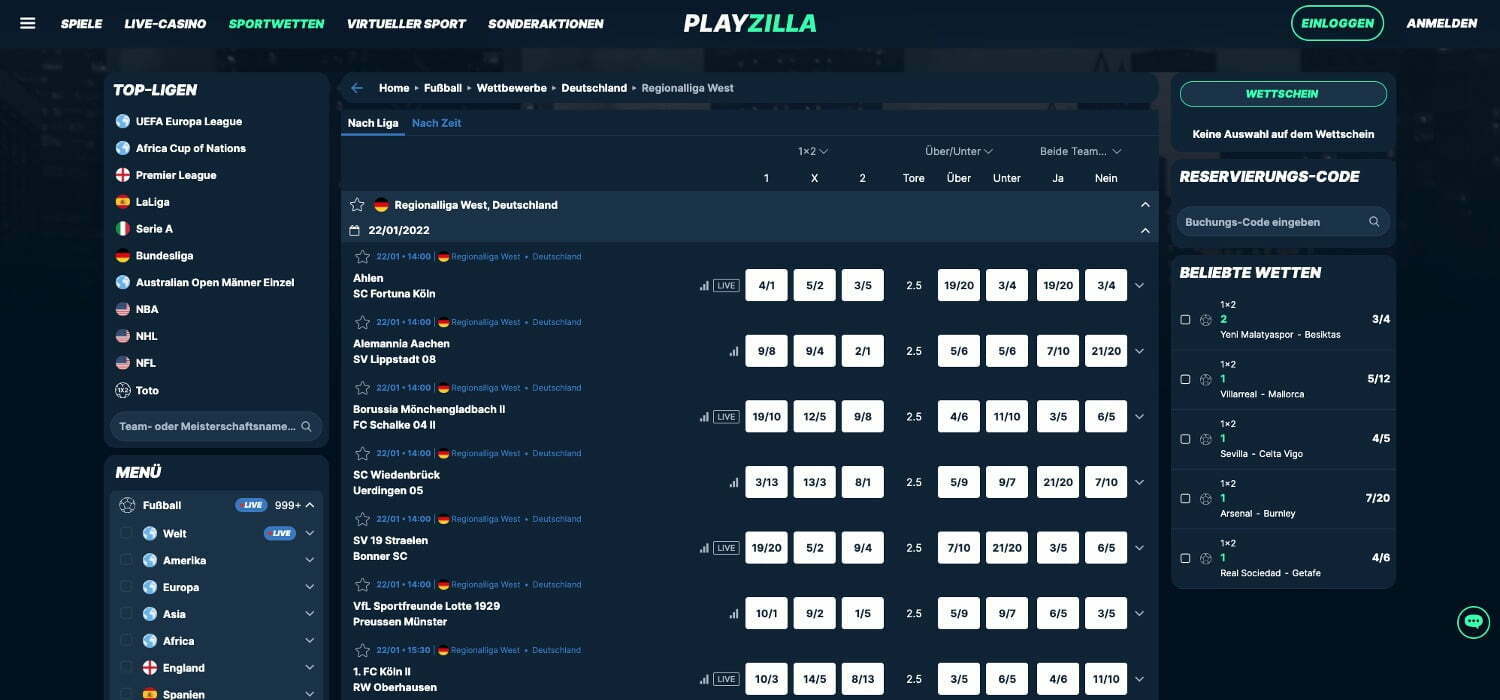This screenshot has height=700, width=1500.
Task: Open Premier League in Top-Ligen
Action: tap(176, 175)
